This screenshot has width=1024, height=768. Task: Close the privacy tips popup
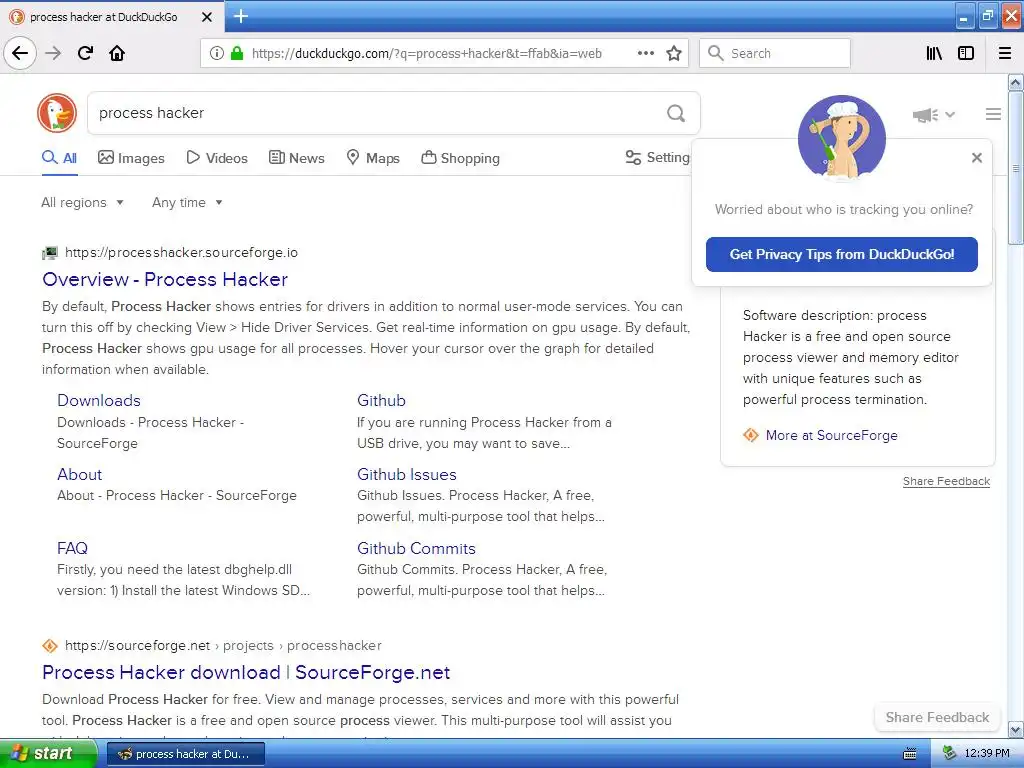pyautogui.click(x=976, y=157)
